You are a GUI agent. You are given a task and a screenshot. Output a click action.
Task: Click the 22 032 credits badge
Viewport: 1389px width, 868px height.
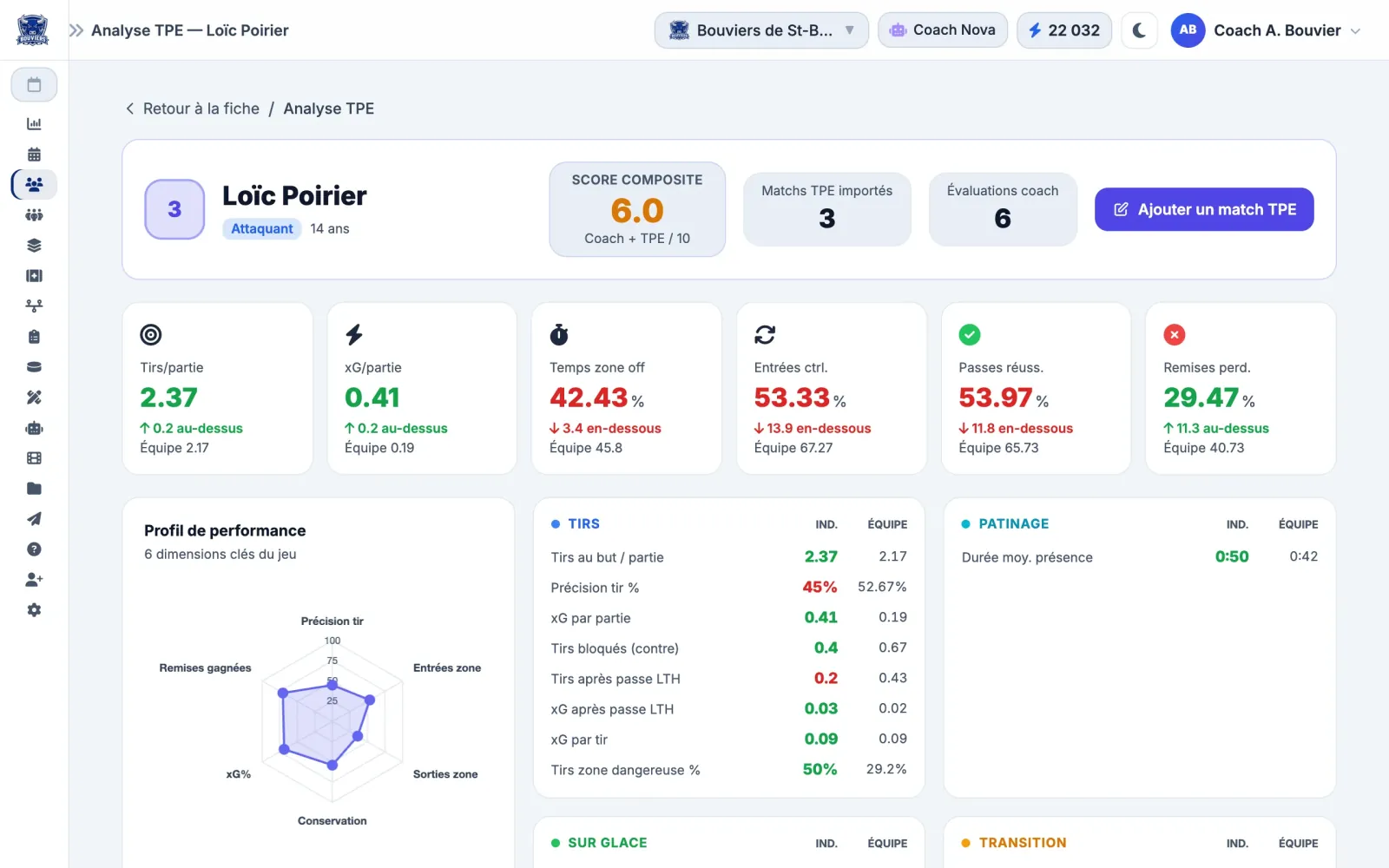coord(1064,30)
